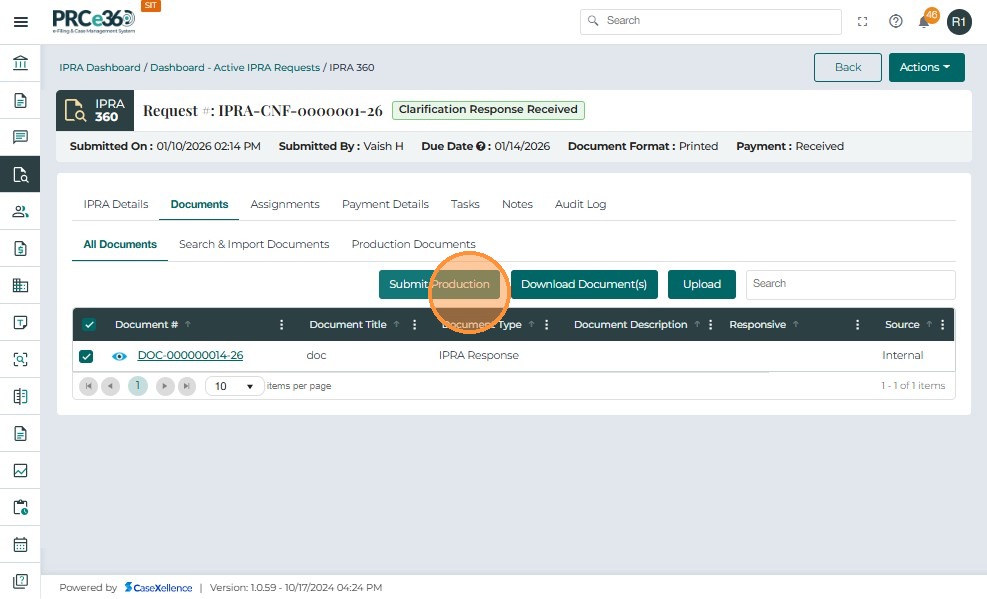This screenshot has width=987, height=599.
Task: Click Download Document(s) button
Action: pyautogui.click(x=584, y=284)
